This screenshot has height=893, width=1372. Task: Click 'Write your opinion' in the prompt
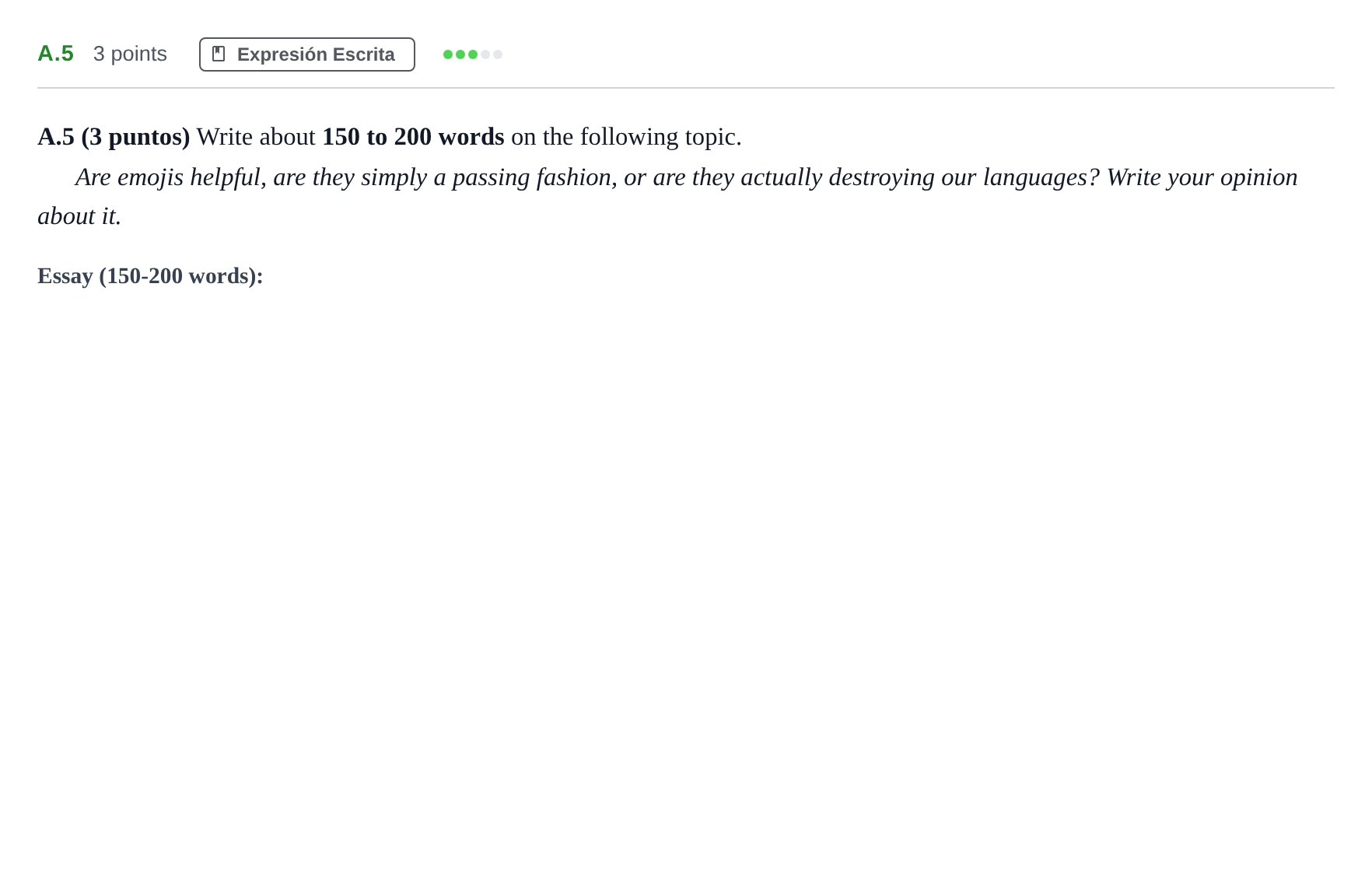(1202, 177)
